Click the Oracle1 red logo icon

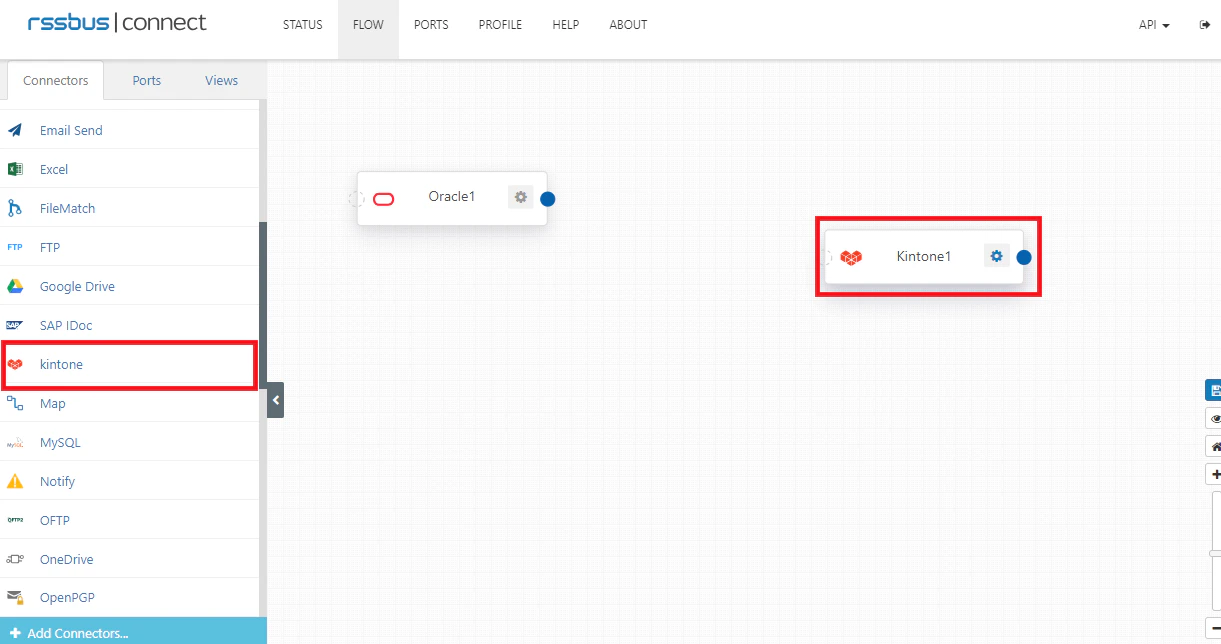pos(384,199)
